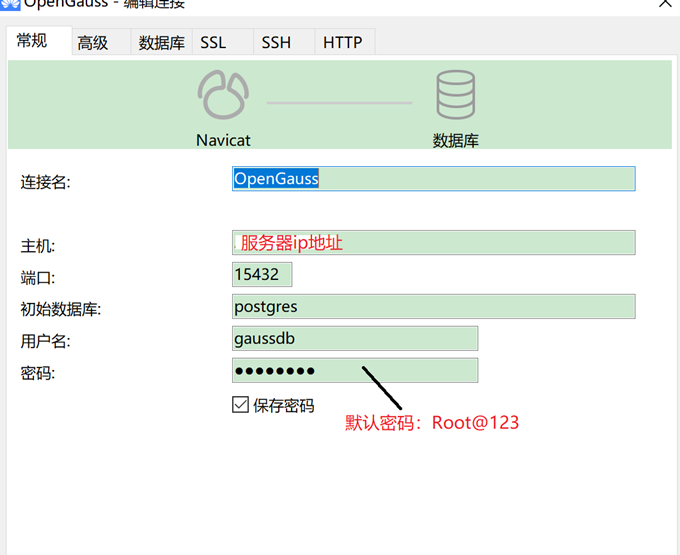Go to the SSL tab
This screenshot has height=555, width=680.
tap(213, 42)
